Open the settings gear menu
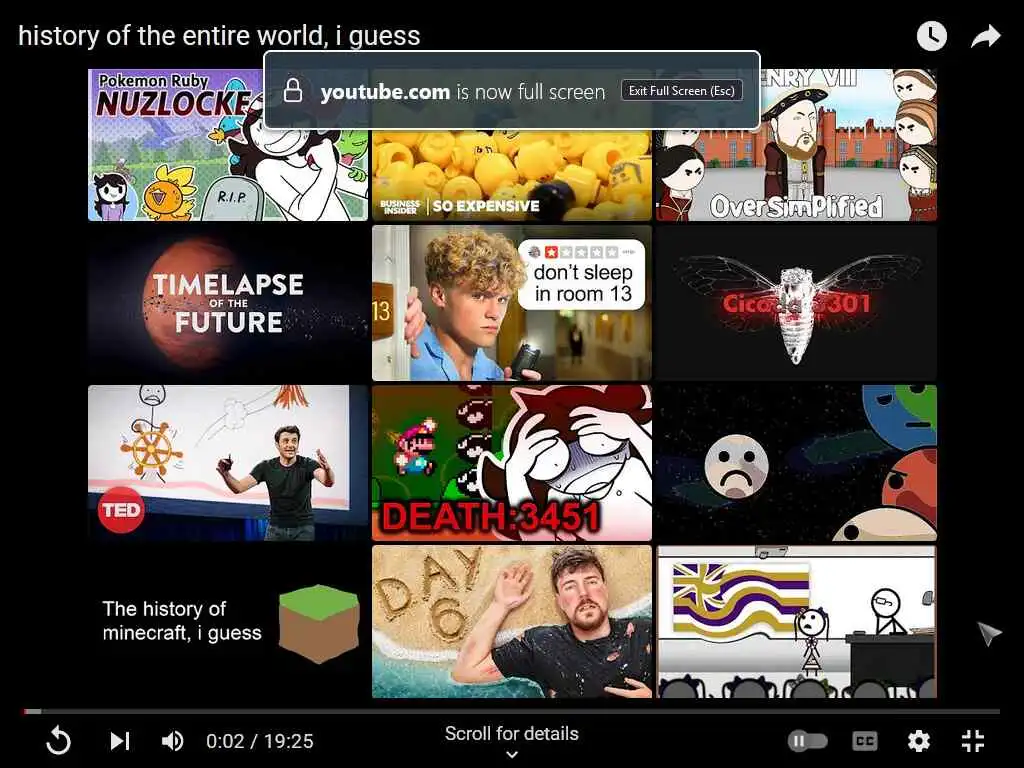 tap(918, 741)
